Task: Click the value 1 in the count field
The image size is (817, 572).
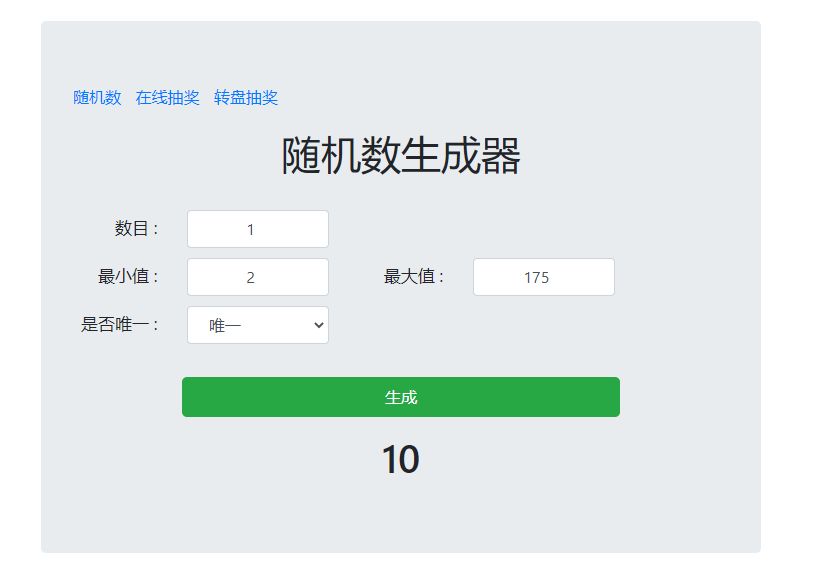Action: pyautogui.click(x=251, y=230)
